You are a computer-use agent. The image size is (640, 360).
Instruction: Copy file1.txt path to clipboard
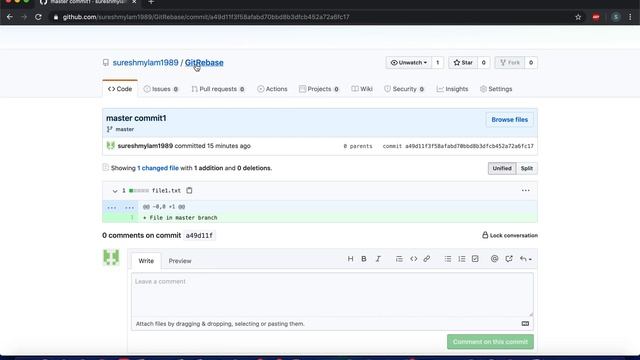189,191
